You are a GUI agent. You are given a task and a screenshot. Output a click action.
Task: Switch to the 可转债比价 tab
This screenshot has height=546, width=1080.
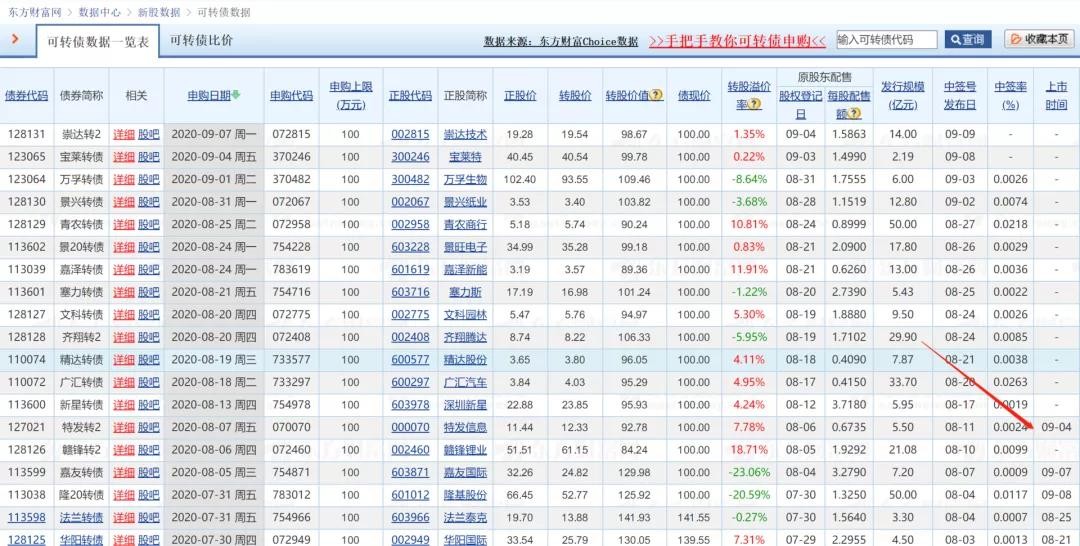pos(202,41)
